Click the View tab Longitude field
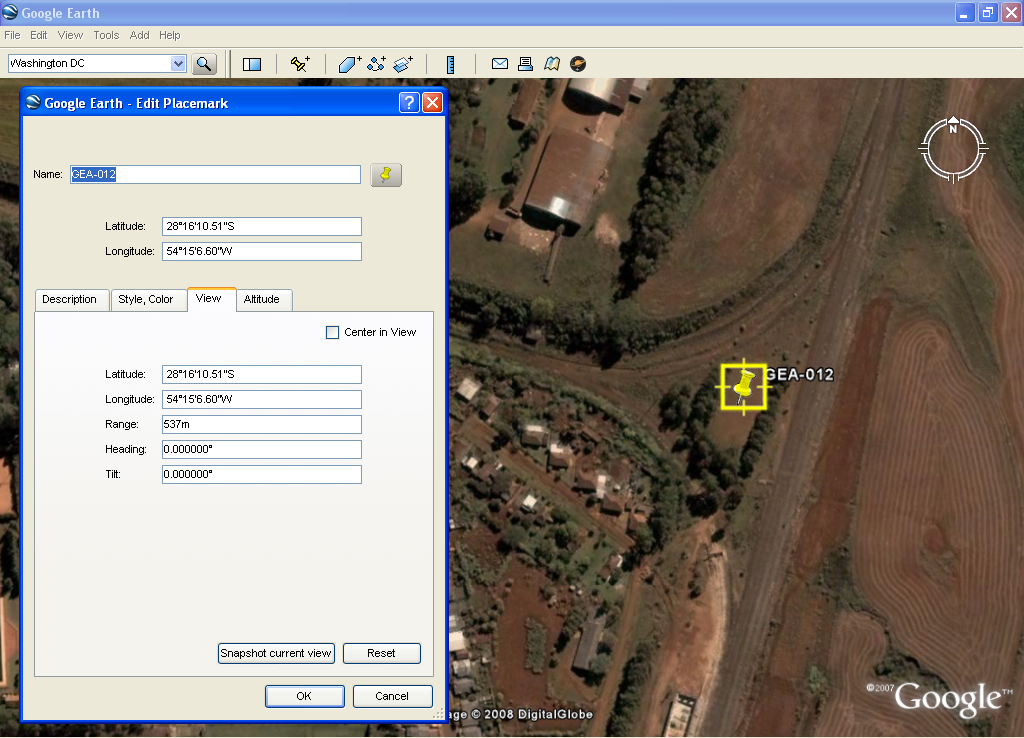Screen dimensions: 1024x738 coord(262,399)
